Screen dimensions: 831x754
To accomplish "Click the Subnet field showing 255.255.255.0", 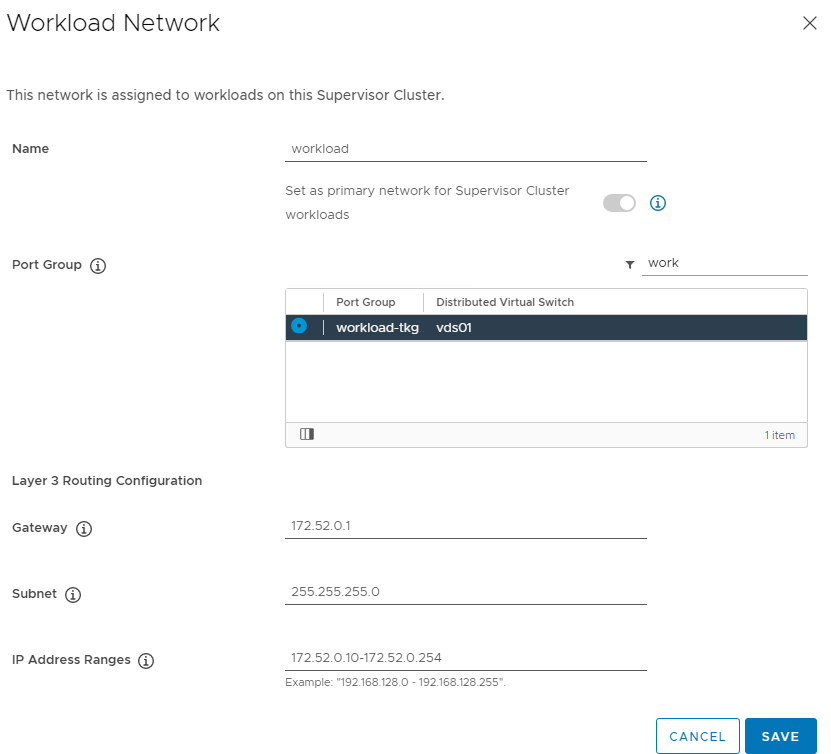I will tap(466, 592).
